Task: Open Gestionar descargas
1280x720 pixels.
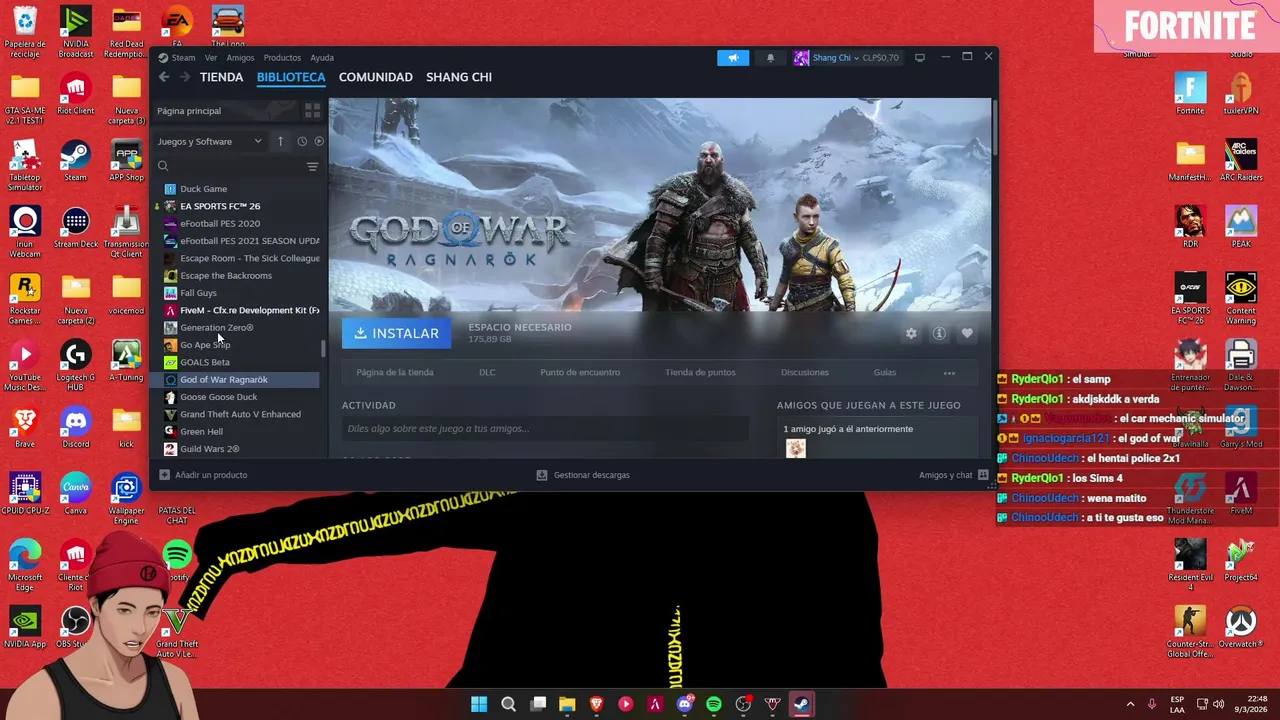Action: click(583, 475)
